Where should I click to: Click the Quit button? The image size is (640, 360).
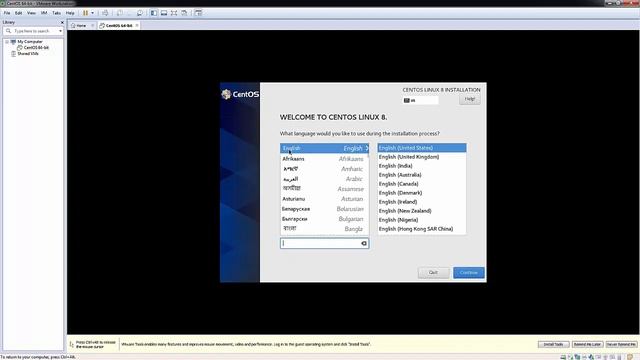click(x=433, y=272)
